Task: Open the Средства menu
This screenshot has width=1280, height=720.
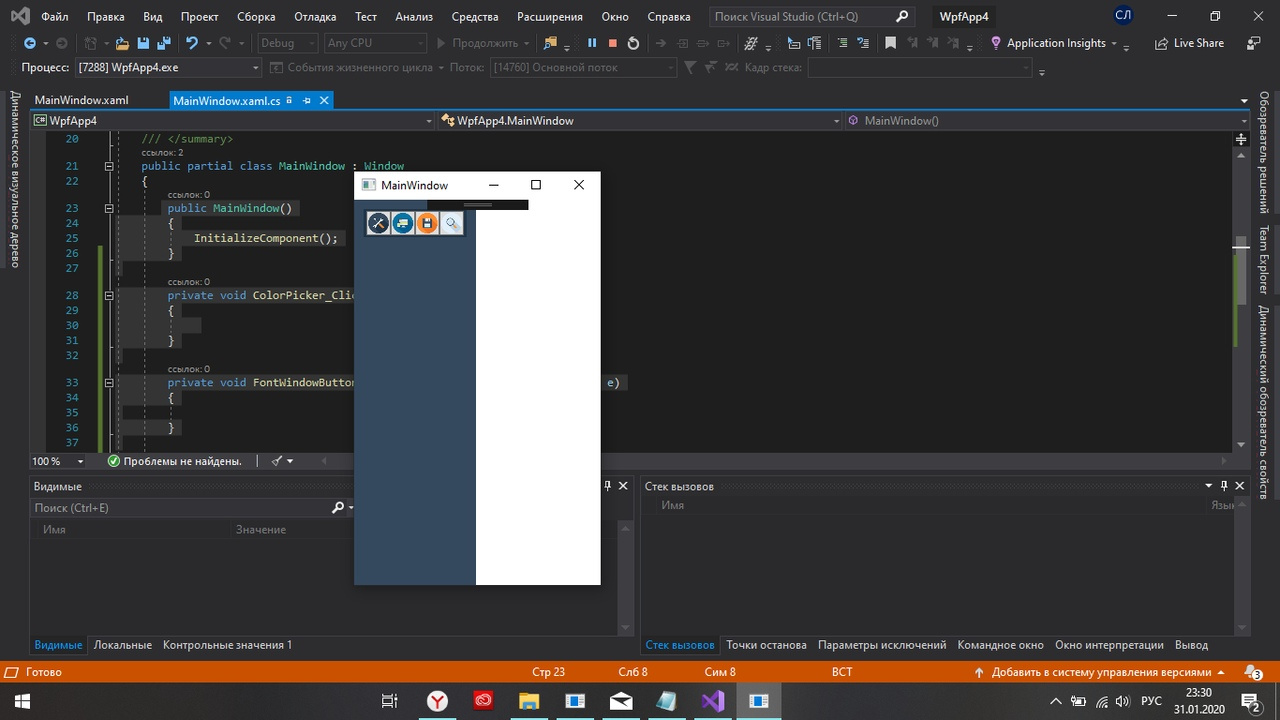Action: (475, 17)
